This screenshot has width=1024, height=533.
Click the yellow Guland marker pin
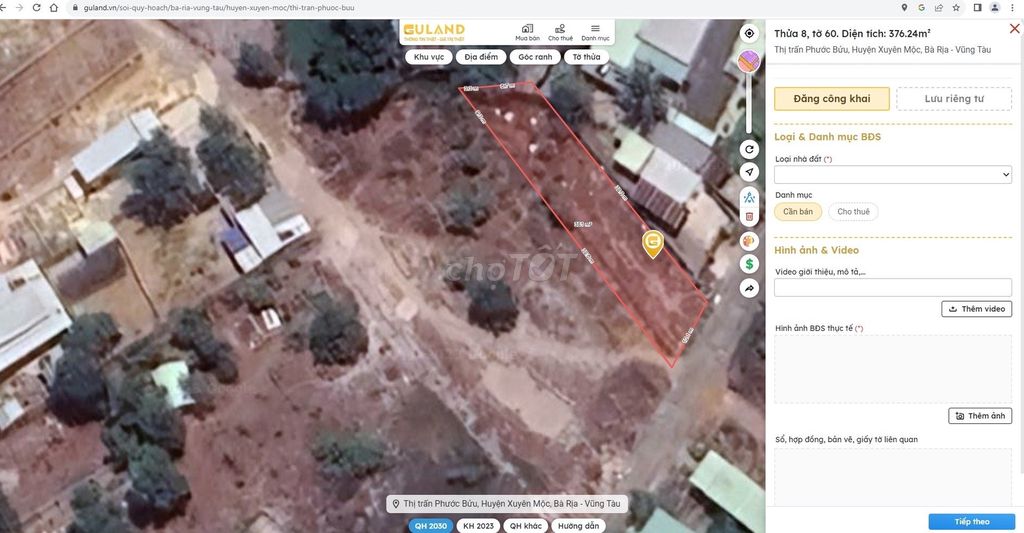coord(652,243)
